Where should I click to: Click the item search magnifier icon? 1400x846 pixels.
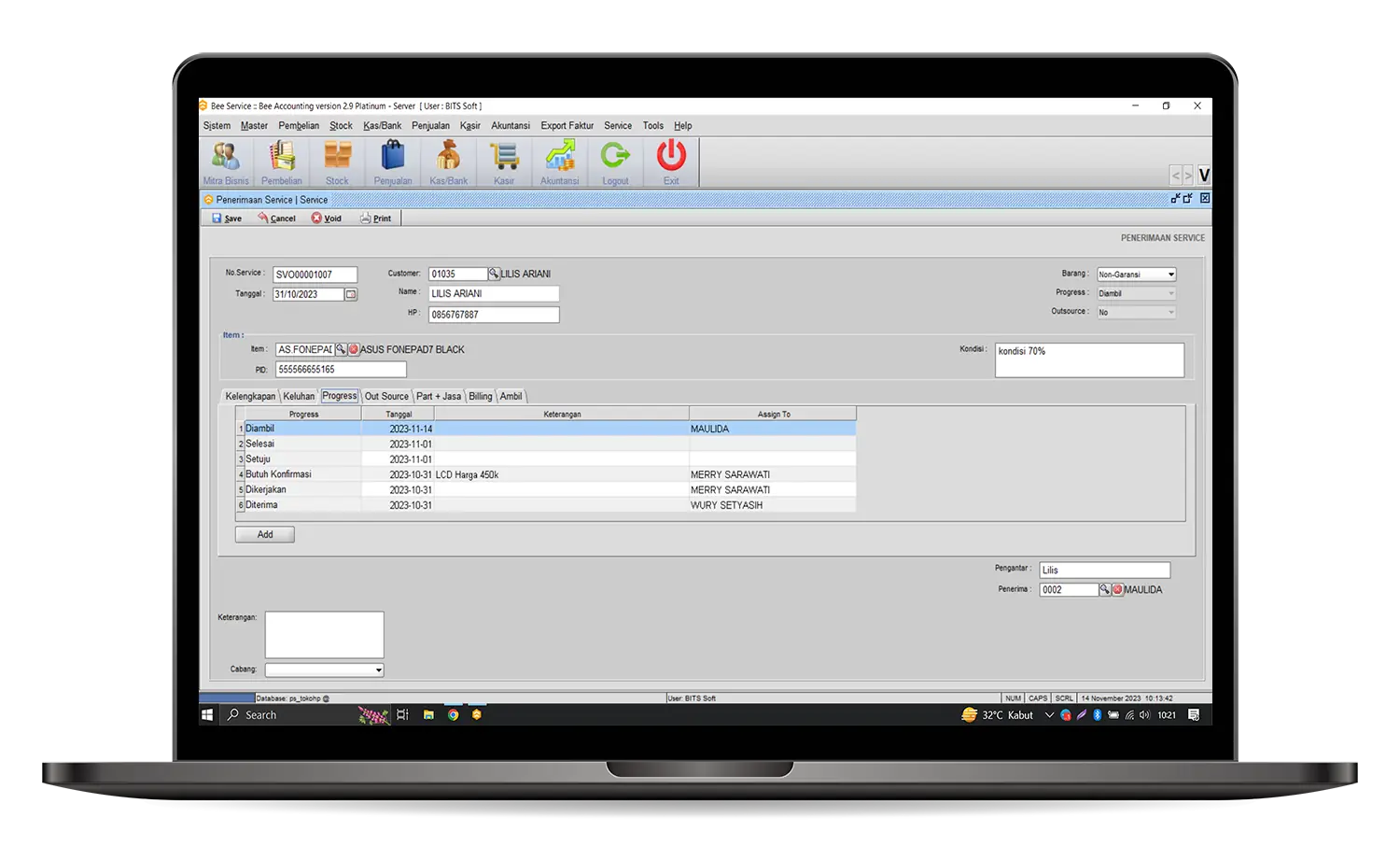(341, 349)
